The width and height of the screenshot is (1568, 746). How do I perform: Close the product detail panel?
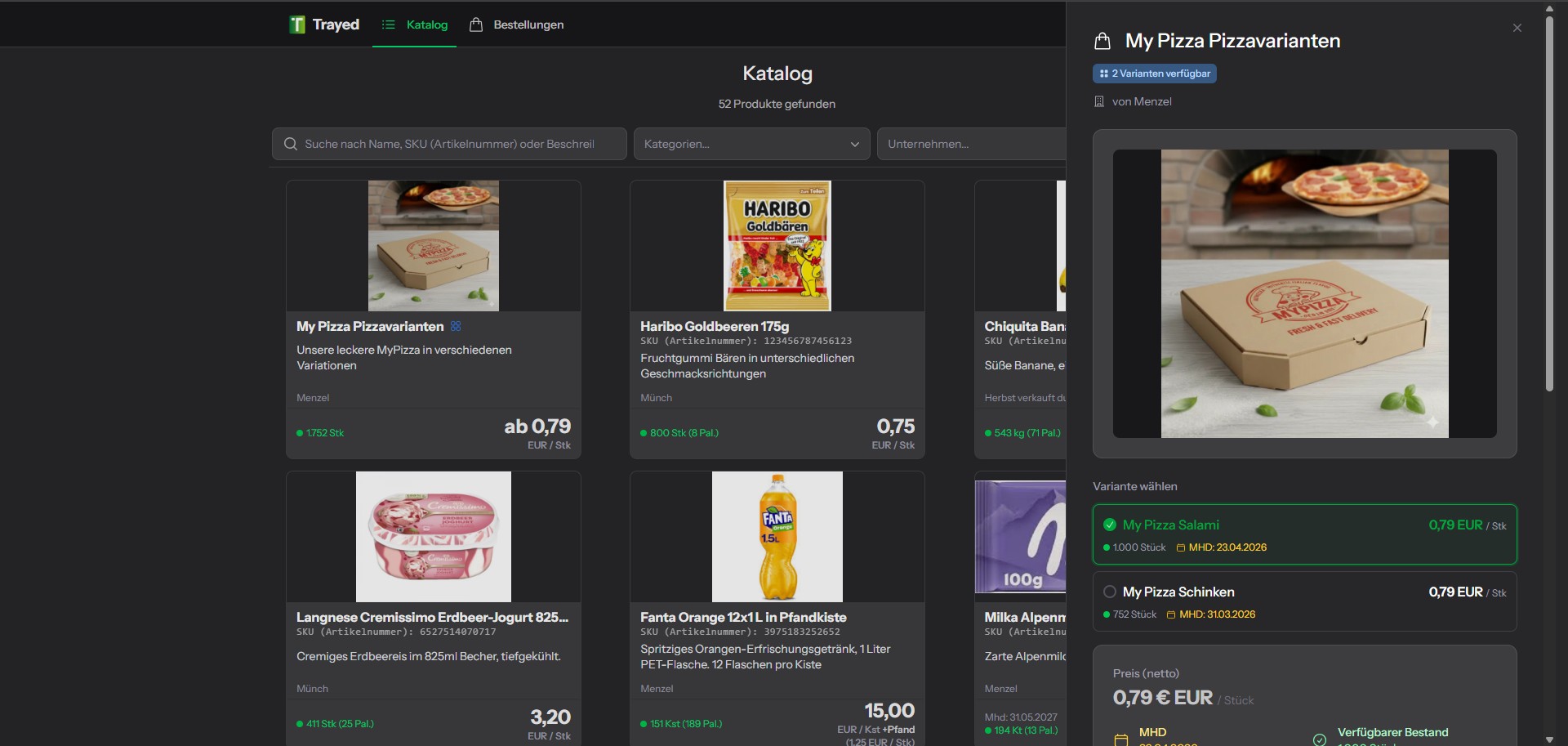coord(1517,27)
